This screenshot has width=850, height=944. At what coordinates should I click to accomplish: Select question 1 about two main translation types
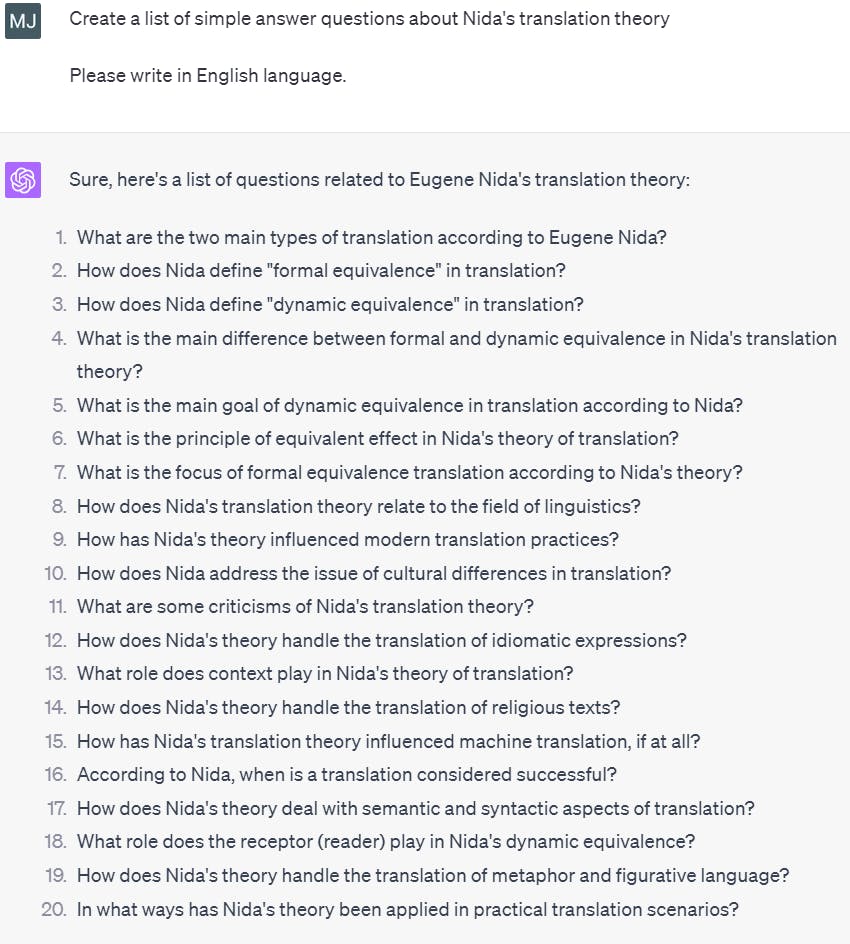point(371,238)
